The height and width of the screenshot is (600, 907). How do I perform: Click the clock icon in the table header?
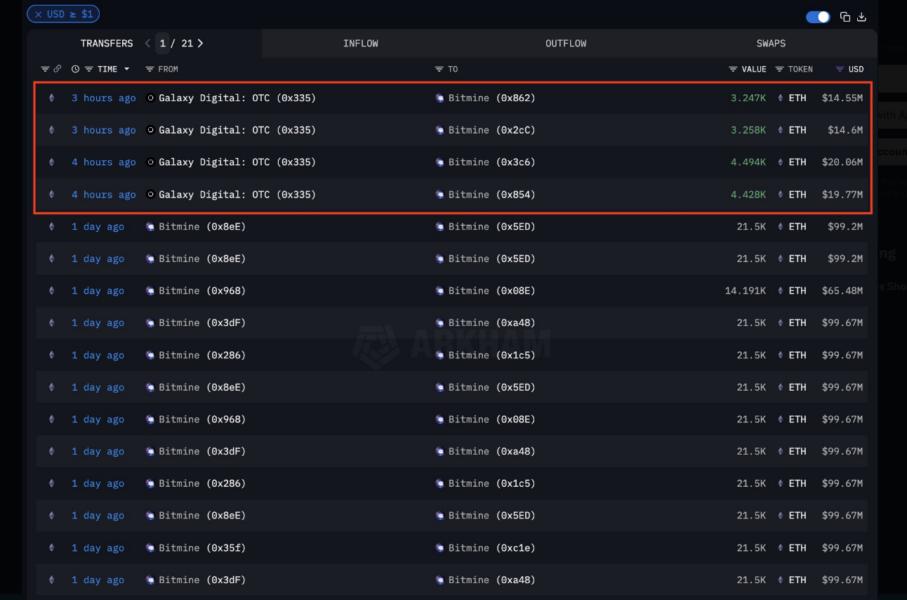[x=75, y=69]
